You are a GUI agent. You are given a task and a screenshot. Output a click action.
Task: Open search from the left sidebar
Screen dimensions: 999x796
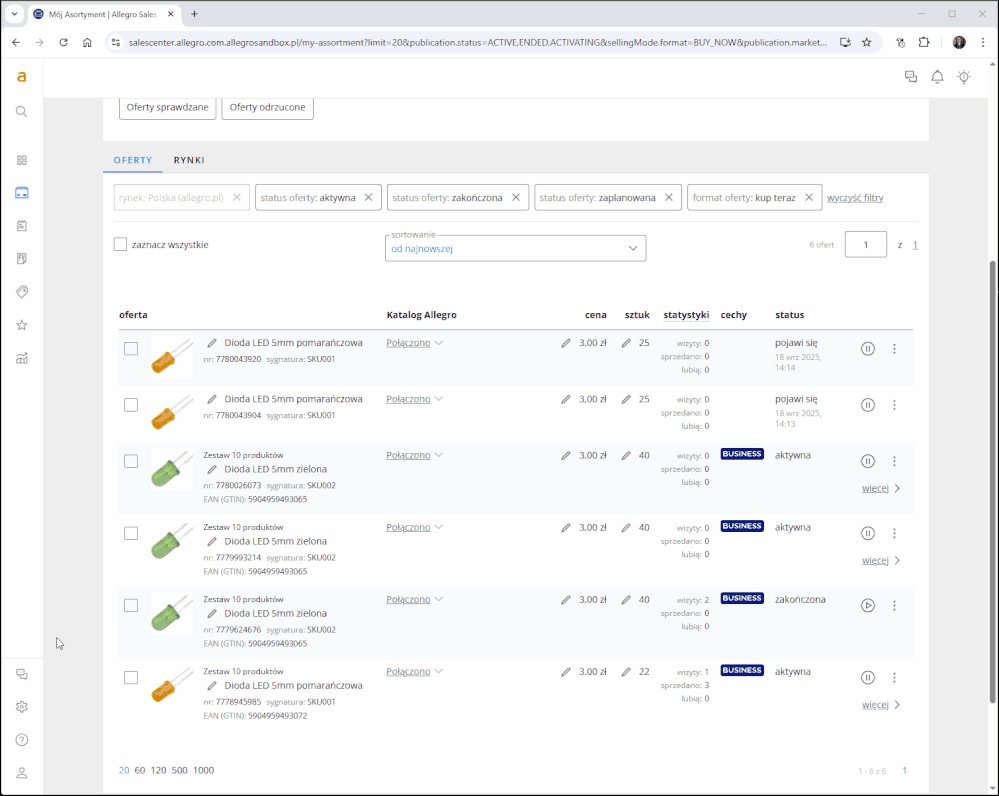(22, 112)
